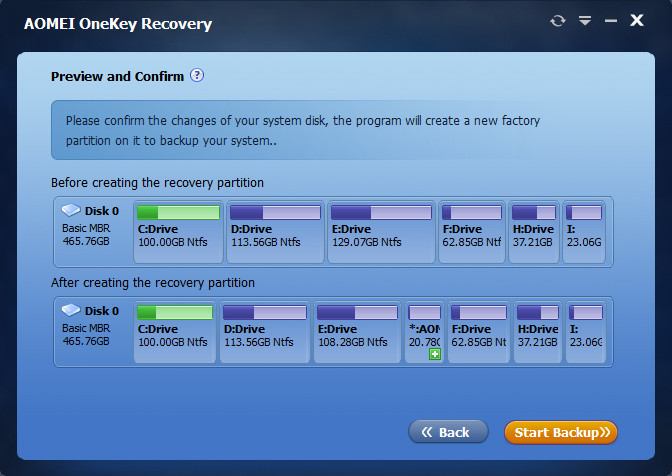Click 'After creating the recovery partition' label
Image resolution: width=672 pixels, height=476 pixels.
tap(153, 283)
